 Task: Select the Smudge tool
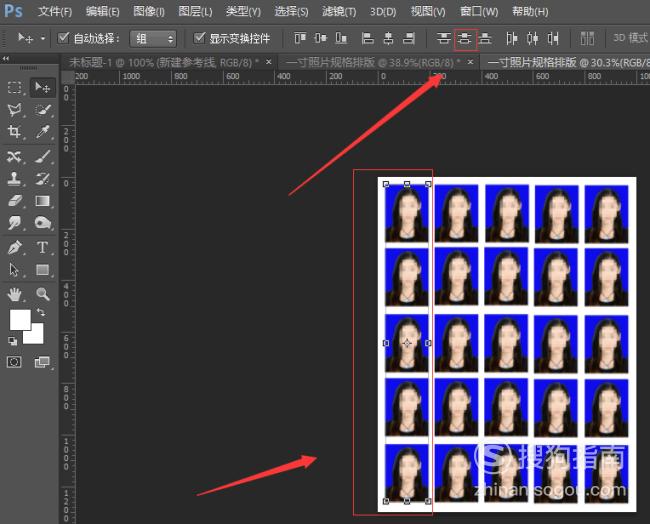15,223
